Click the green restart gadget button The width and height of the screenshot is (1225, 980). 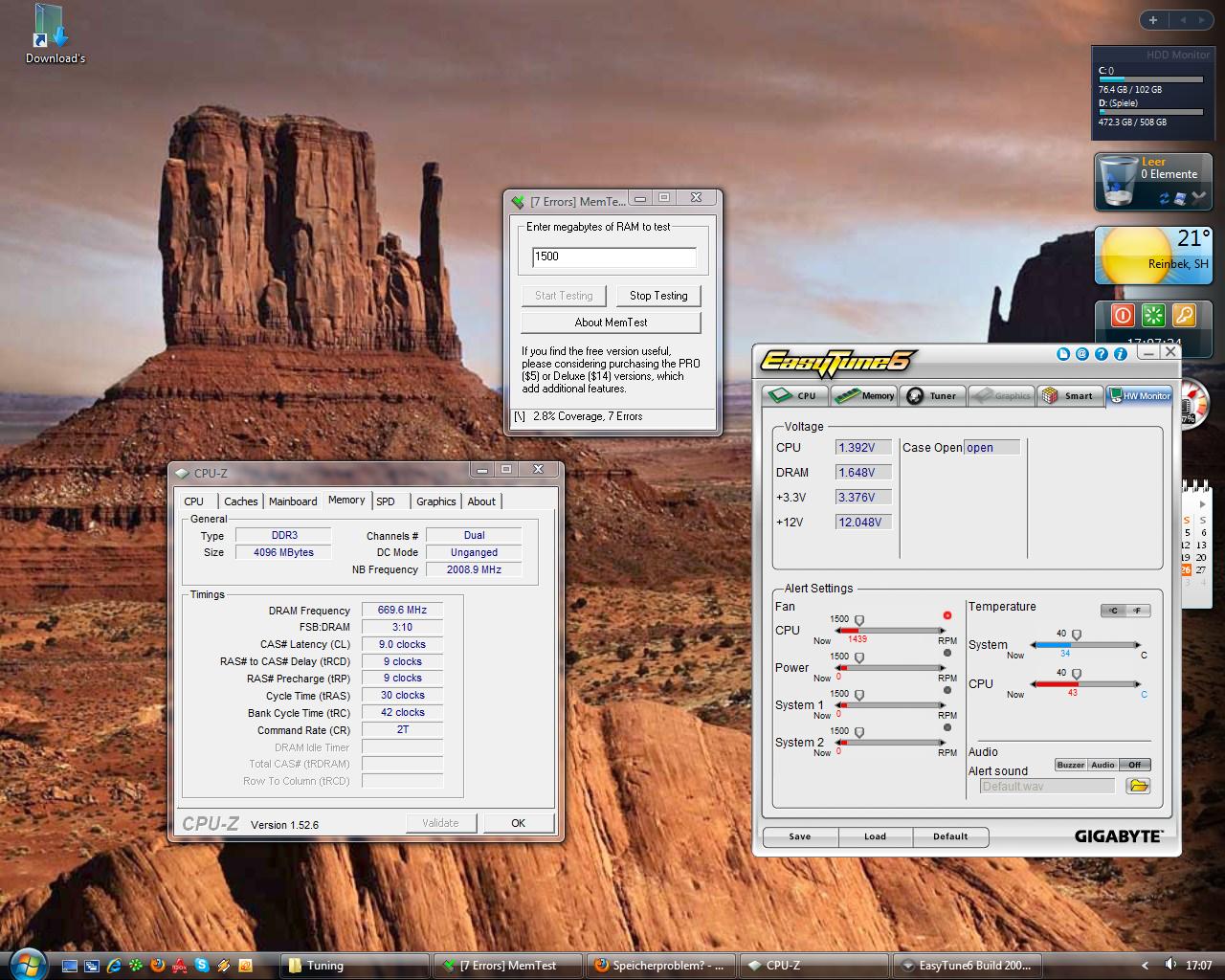point(1153,315)
